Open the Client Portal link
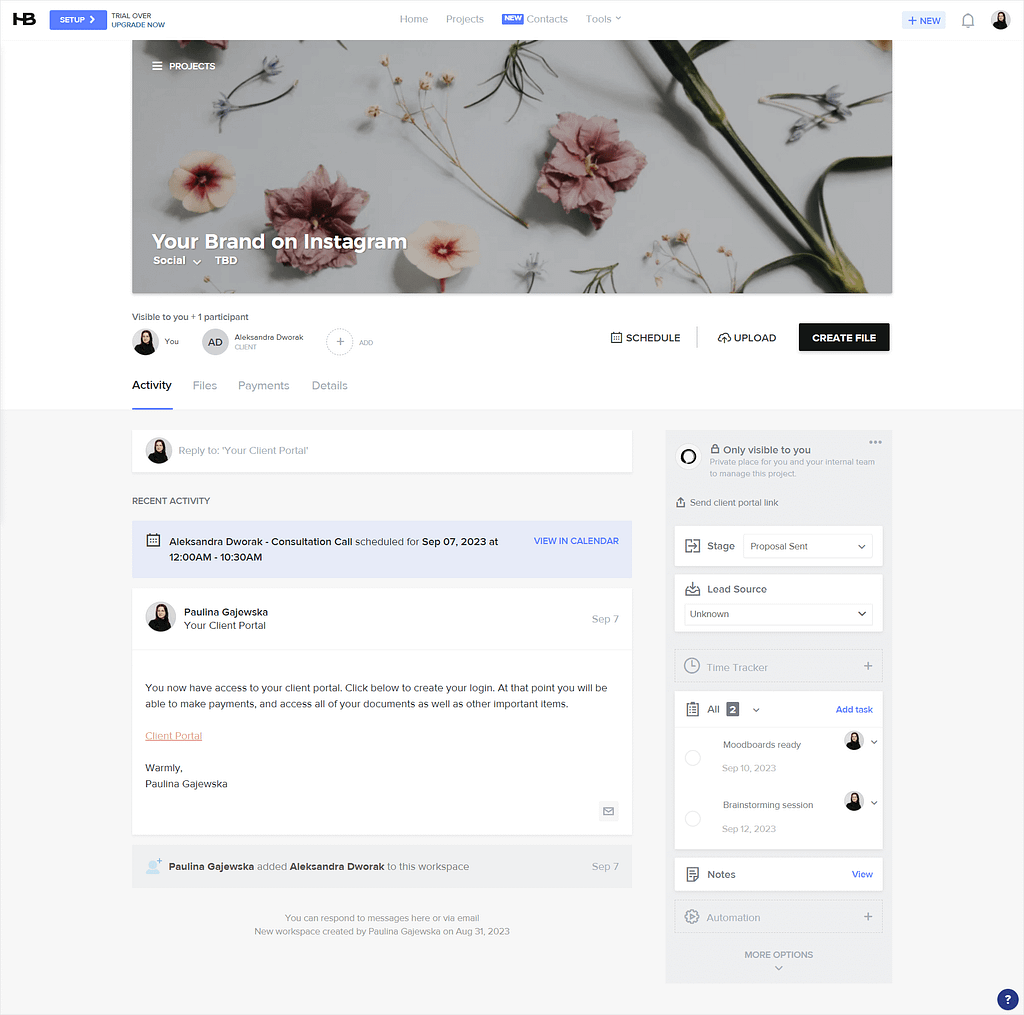The width and height of the screenshot is (1024, 1015). [174, 736]
